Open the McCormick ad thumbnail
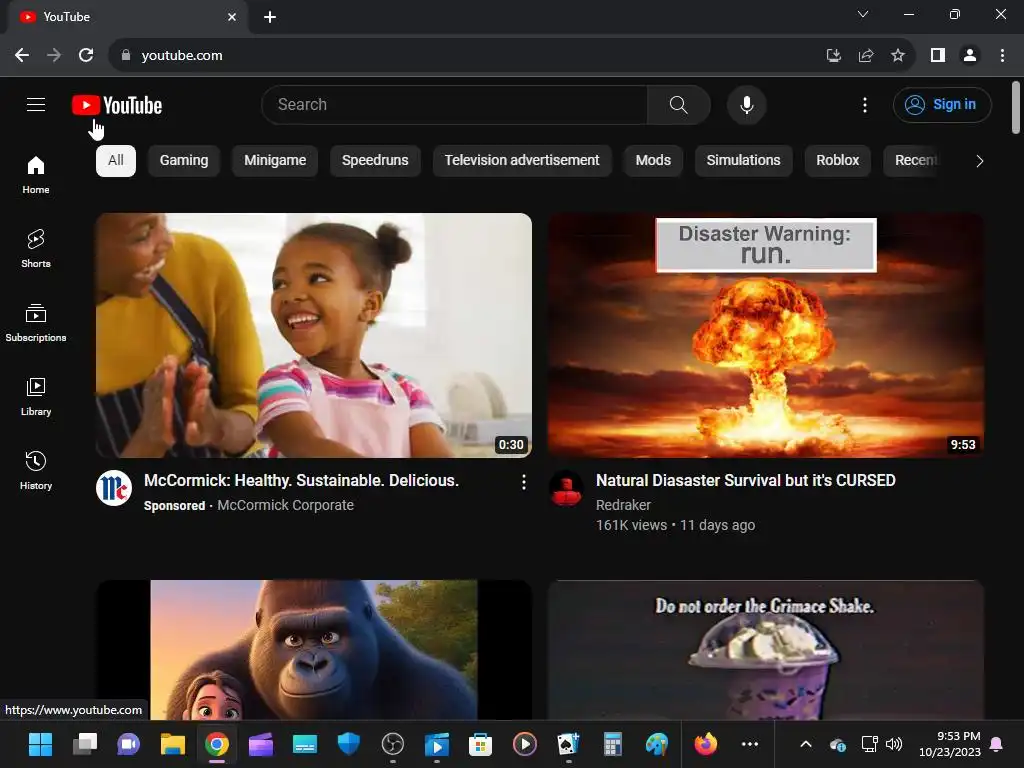 click(313, 335)
